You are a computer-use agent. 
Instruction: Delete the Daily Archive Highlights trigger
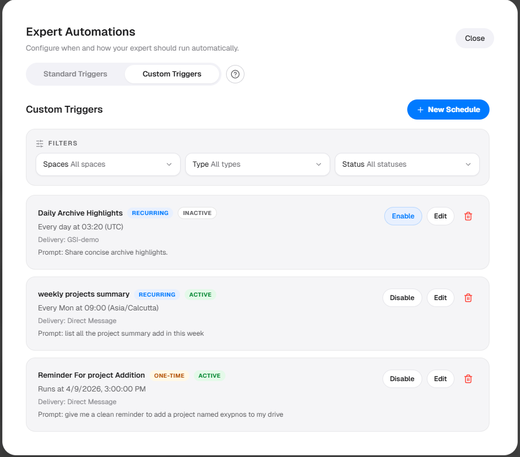468,216
